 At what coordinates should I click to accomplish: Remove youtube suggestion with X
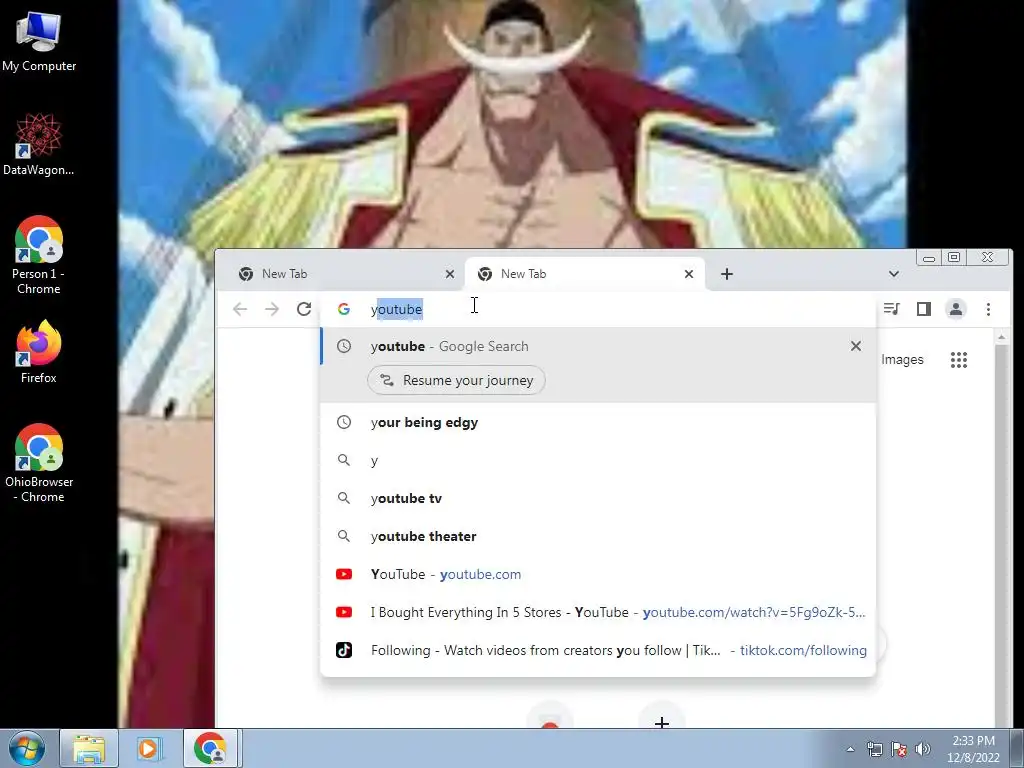click(x=856, y=346)
